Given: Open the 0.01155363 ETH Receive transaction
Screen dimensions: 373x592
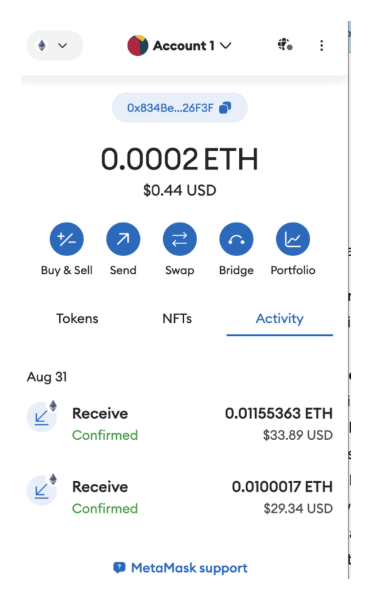Looking at the screenshot, I should point(180,424).
